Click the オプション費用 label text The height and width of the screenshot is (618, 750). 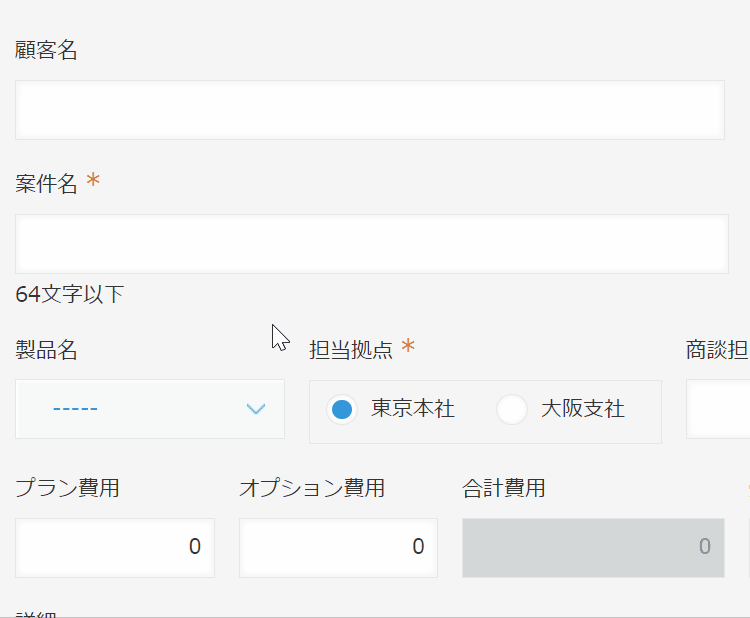(312, 488)
